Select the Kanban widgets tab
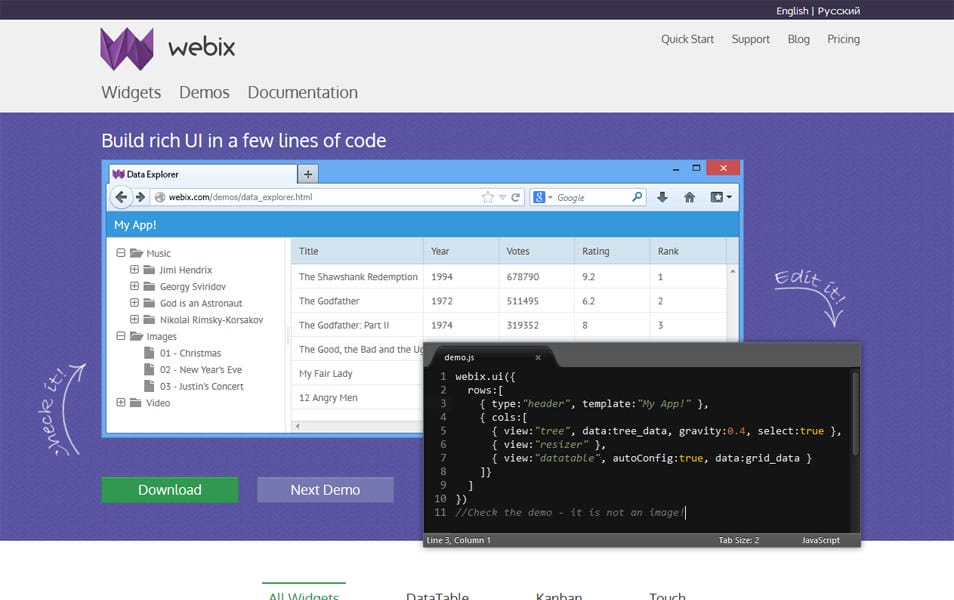The image size is (954, 600). click(559, 596)
